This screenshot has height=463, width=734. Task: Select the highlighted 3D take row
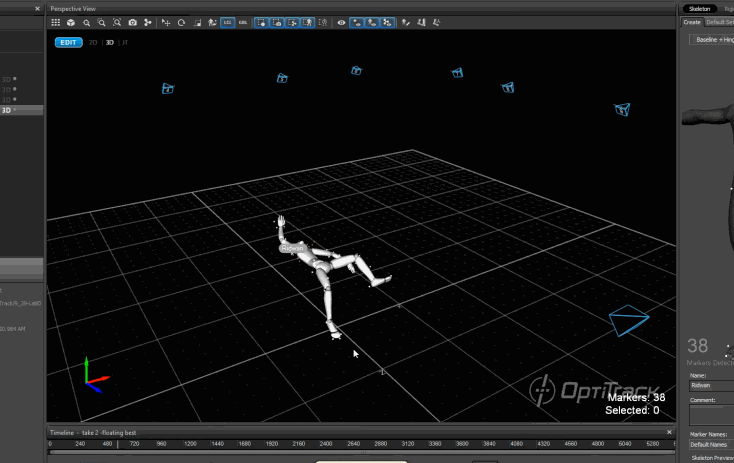click(x=22, y=110)
